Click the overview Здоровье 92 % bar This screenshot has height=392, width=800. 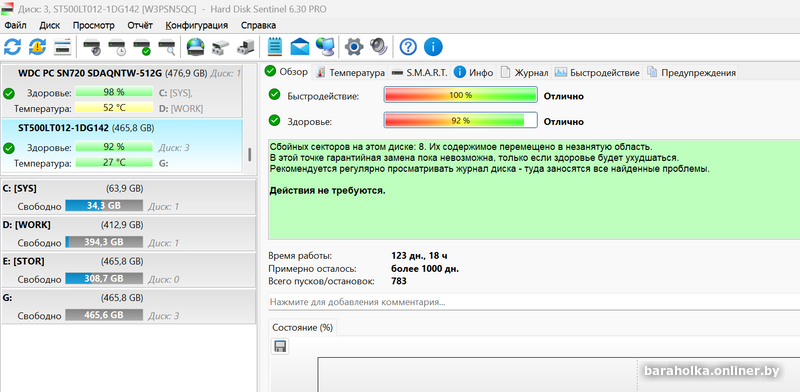(x=460, y=121)
